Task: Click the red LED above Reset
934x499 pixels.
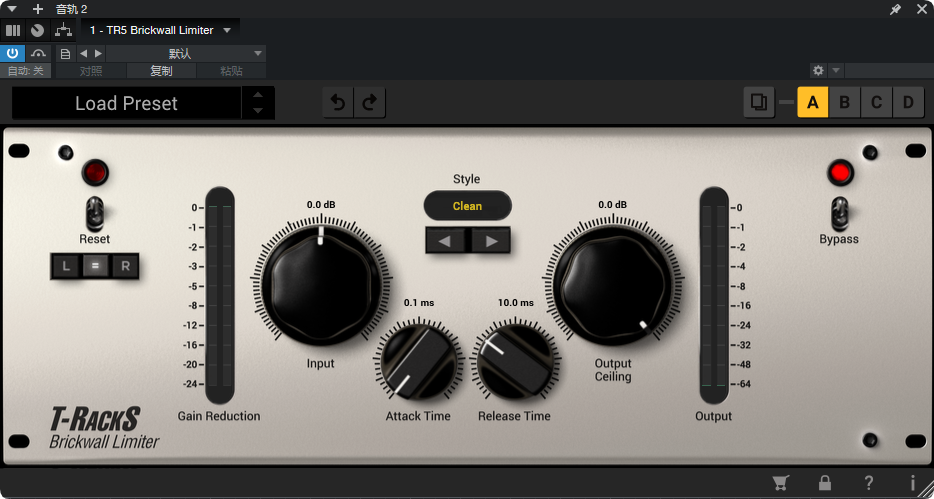Action: click(x=95, y=173)
